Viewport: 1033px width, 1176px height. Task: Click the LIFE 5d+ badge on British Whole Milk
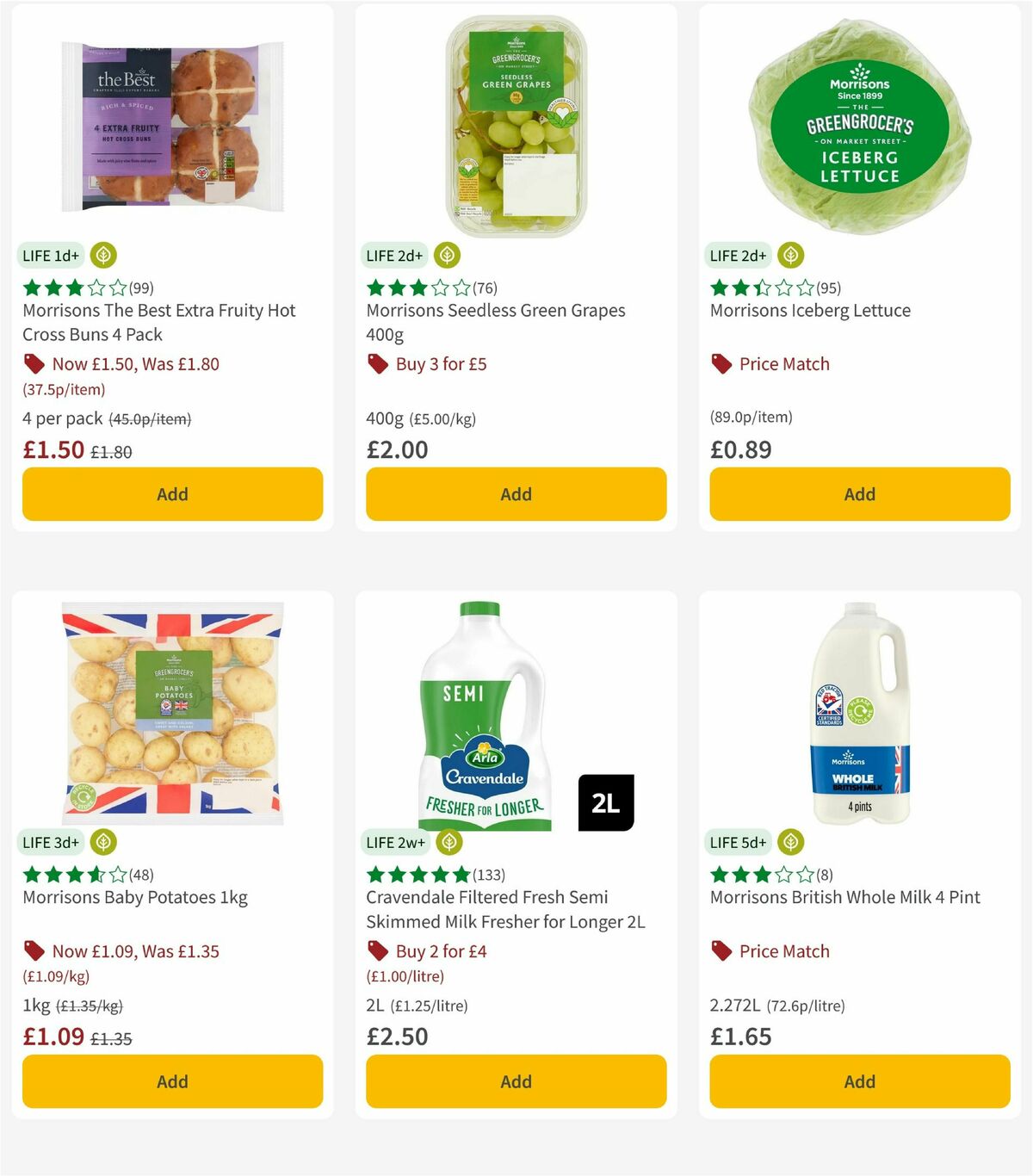click(x=738, y=842)
